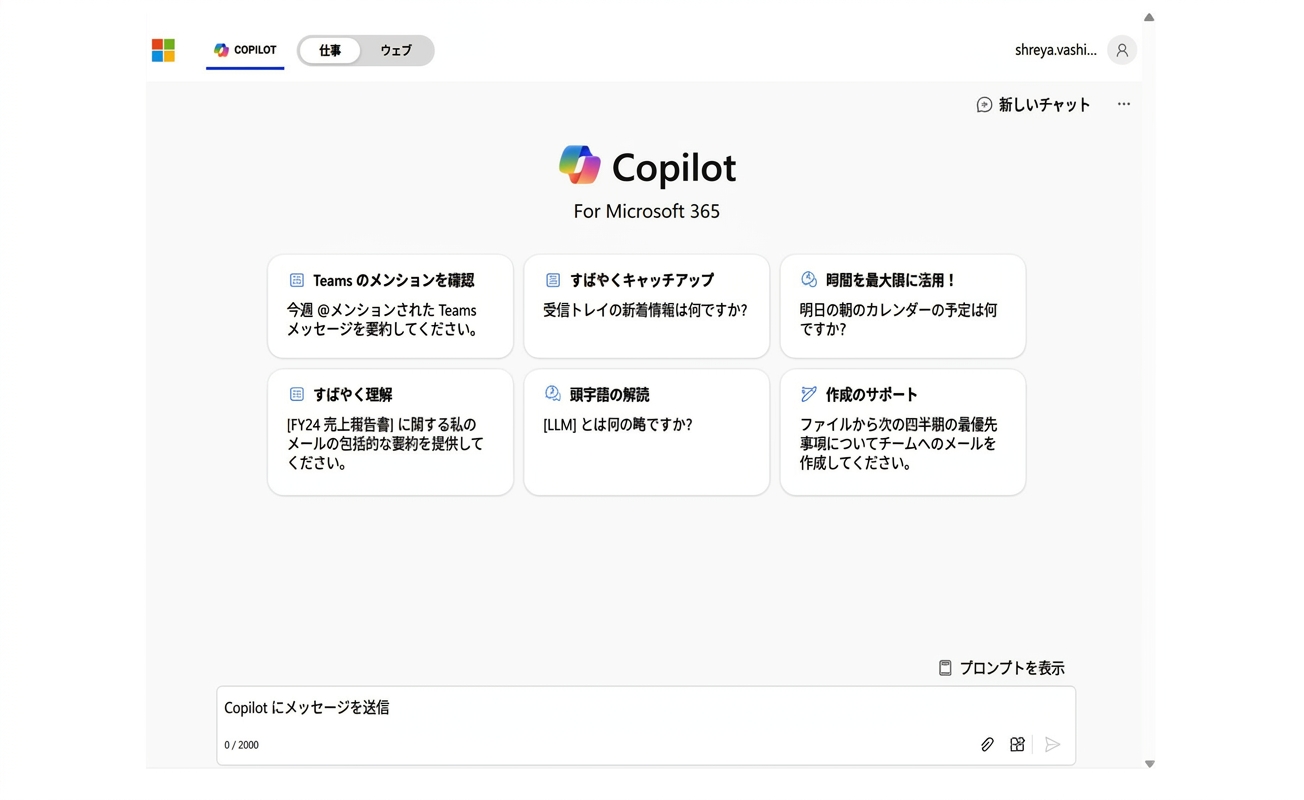Click the 時間を最大限に活用! card title
1304x800 pixels.
click(891, 280)
